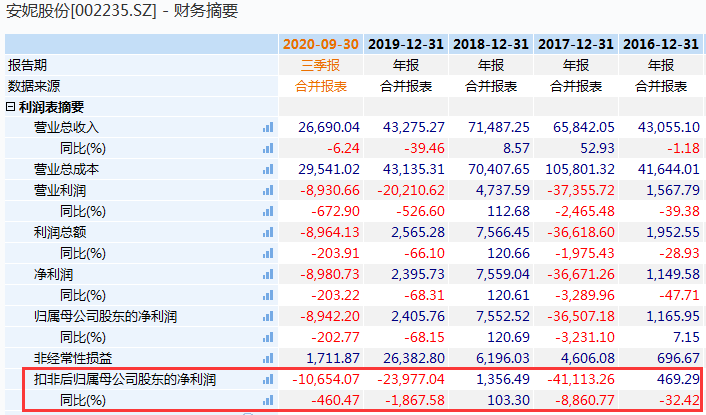The height and width of the screenshot is (415, 706).
Task: Open chart icon for 扣非后归属母公司股东的净利润 row
Action: pos(268,379)
